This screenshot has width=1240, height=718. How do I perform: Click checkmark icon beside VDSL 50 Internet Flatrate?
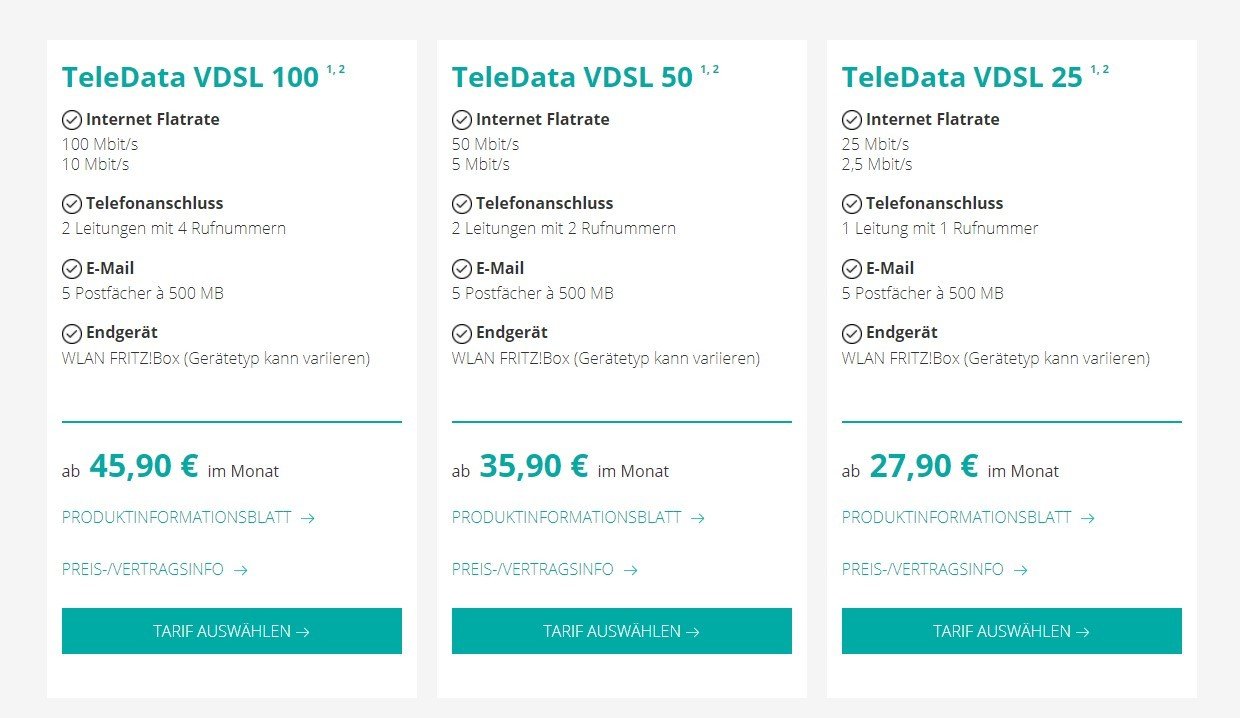point(462,120)
